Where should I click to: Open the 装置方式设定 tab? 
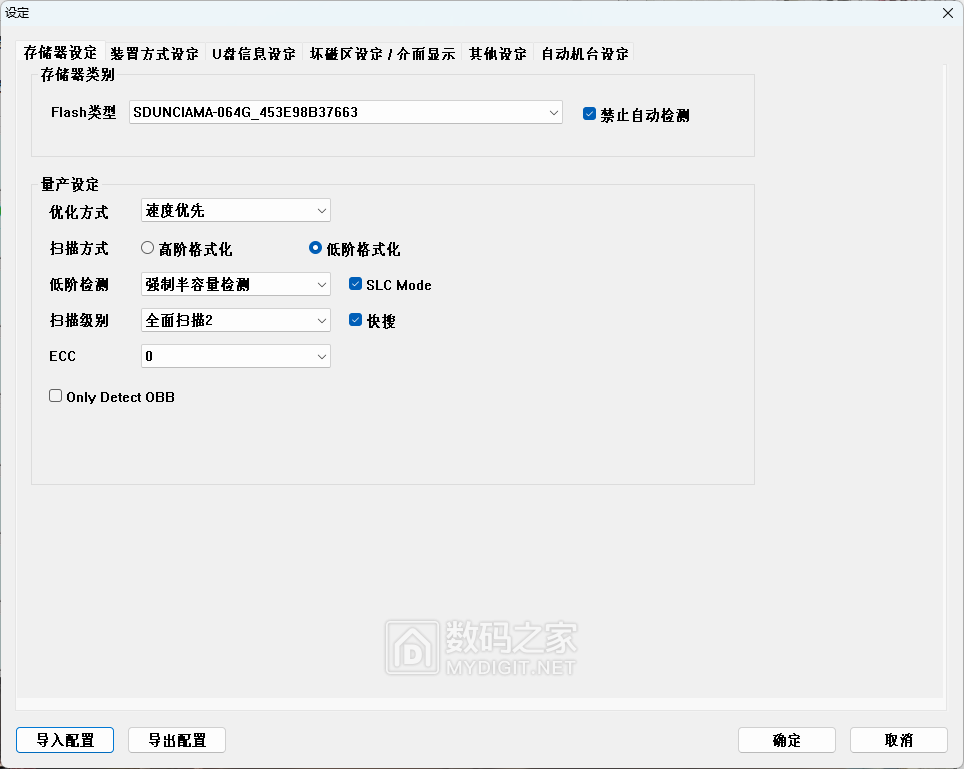pyautogui.click(x=154, y=54)
